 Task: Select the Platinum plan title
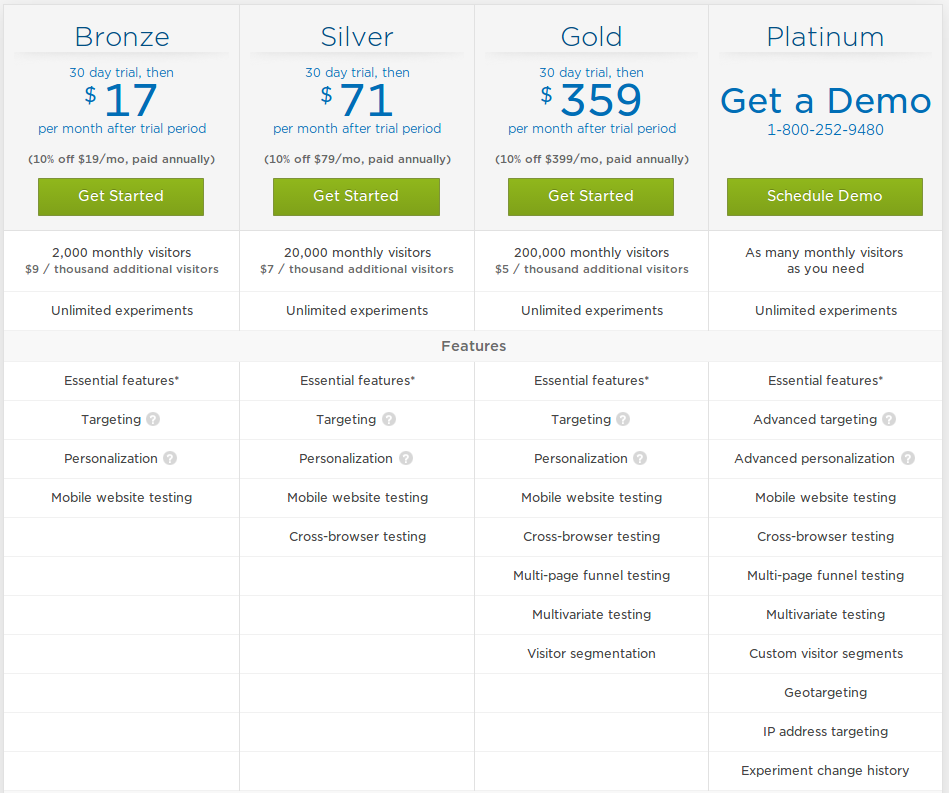point(826,37)
